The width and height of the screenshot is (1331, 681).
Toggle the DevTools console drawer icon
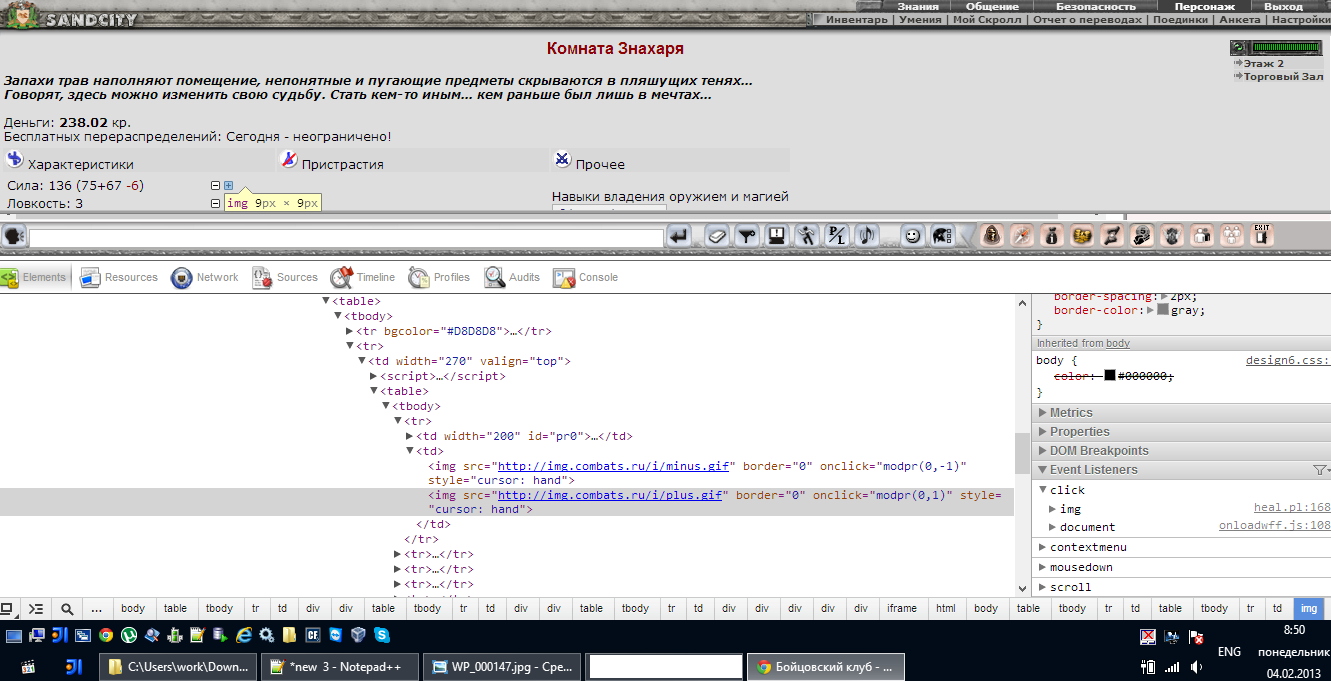[36, 608]
